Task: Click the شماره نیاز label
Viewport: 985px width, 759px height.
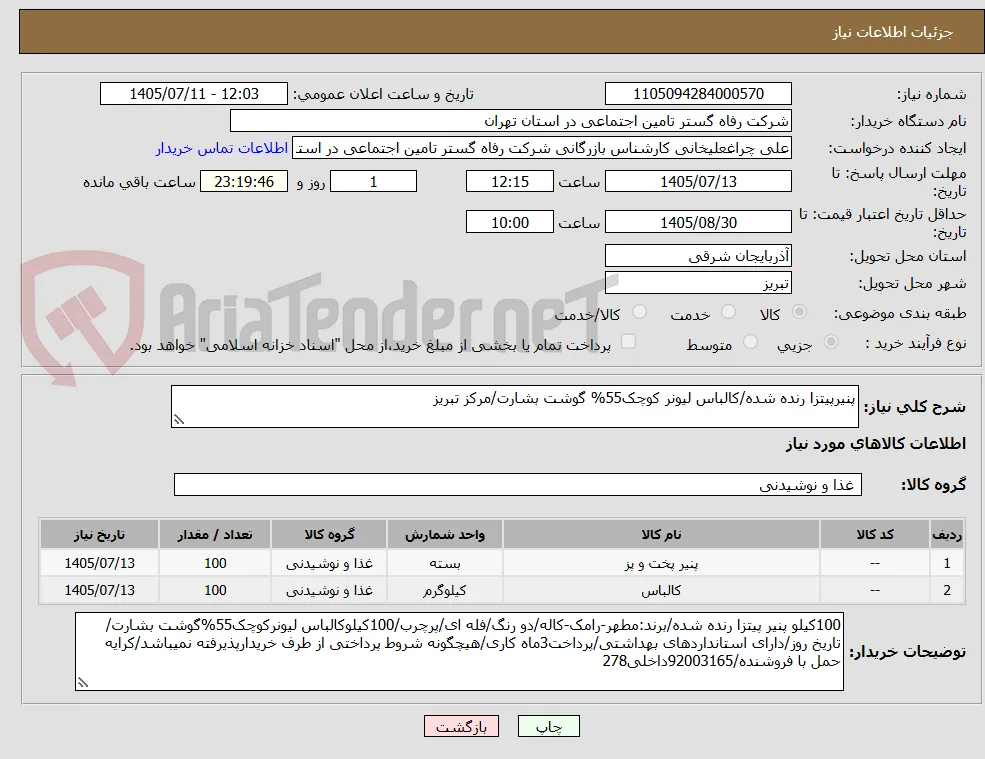Action: pyautogui.click(x=931, y=95)
